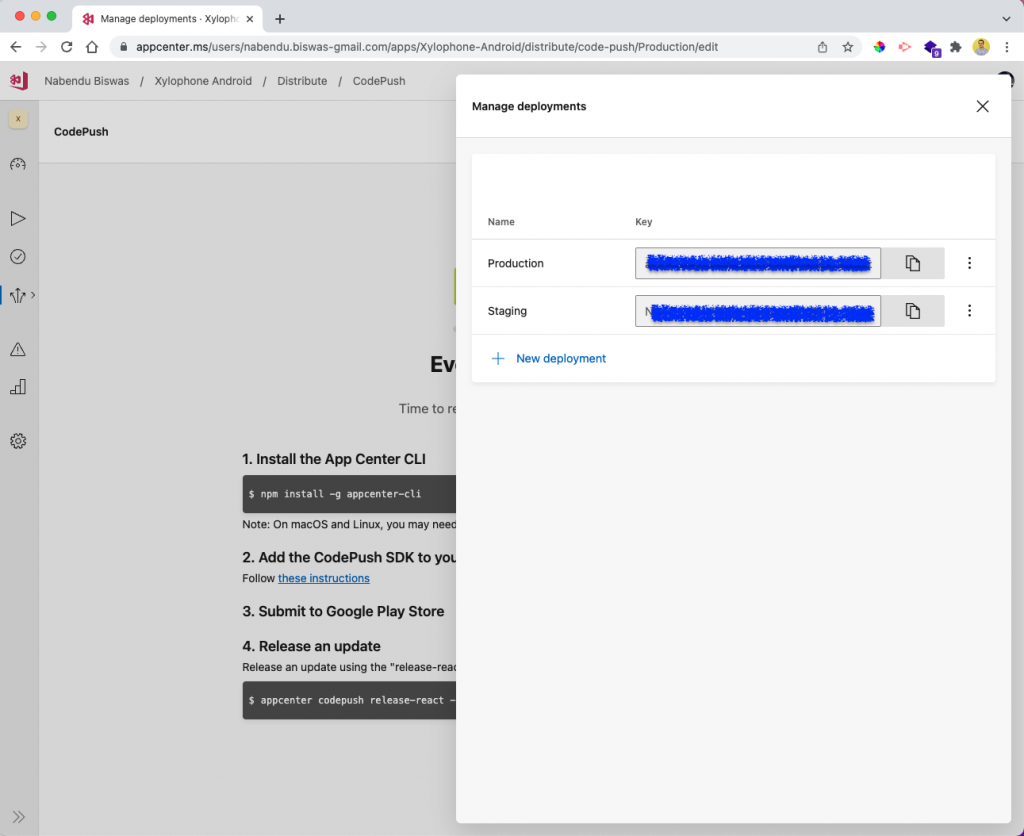This screenshot has height=836, width=1024.
Task: Go back in browser history
Action: point(16,47)
